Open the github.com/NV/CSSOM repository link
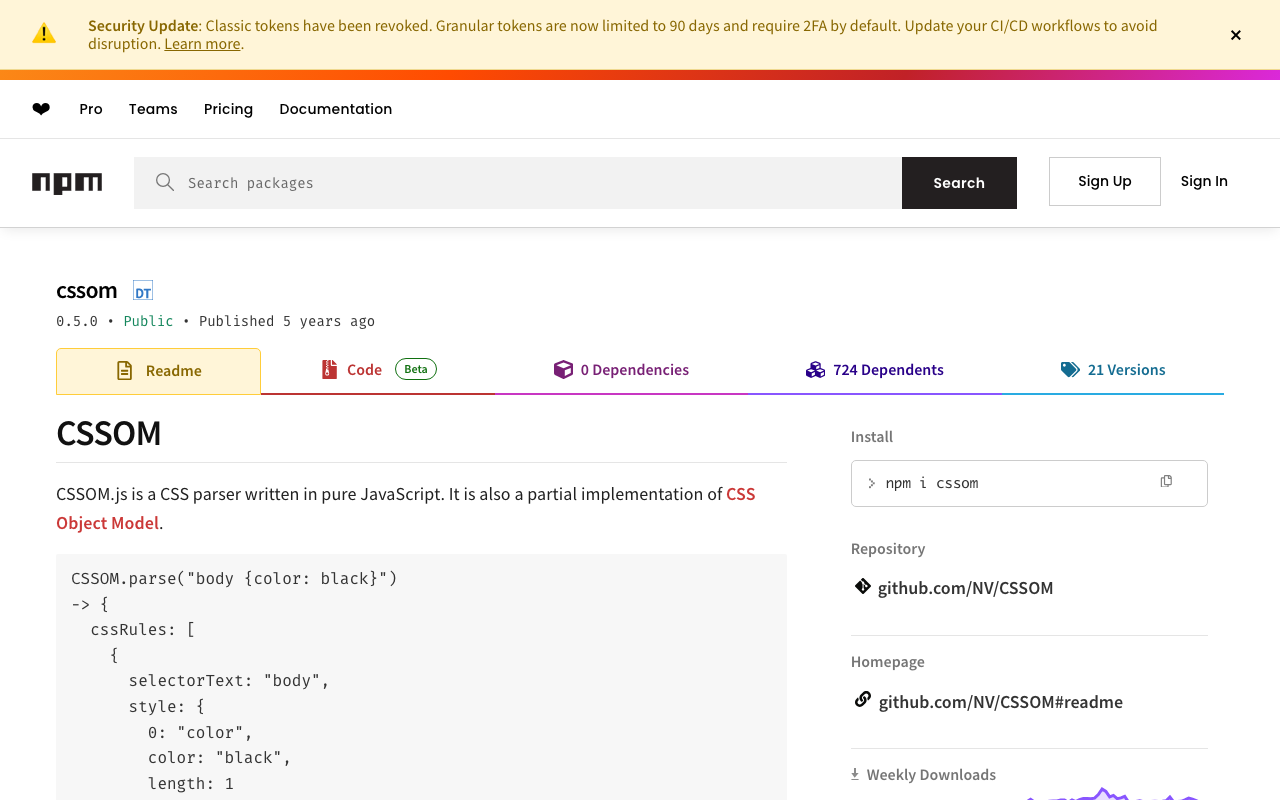The width and height of the screenshot is (1280, 800). [x=965, y=588]
